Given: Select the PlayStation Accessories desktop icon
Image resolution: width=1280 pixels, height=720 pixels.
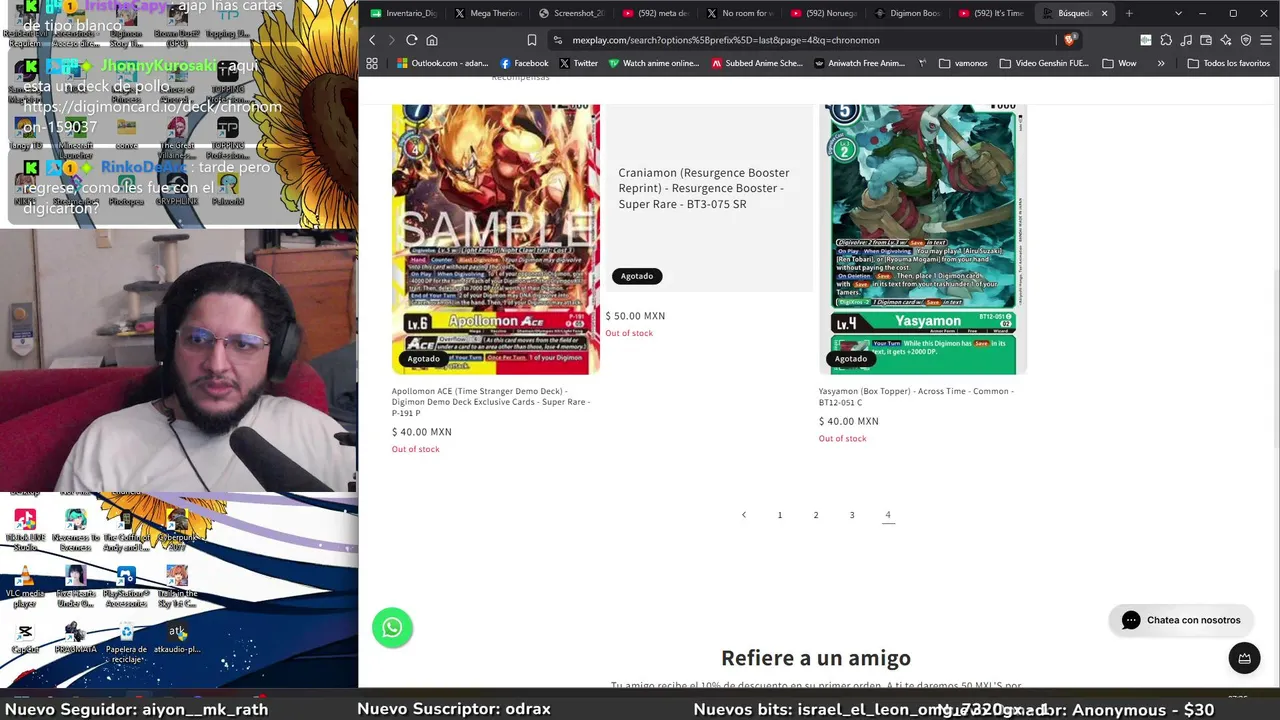Looking at the screenshot, I should click(x=126, y=587).
